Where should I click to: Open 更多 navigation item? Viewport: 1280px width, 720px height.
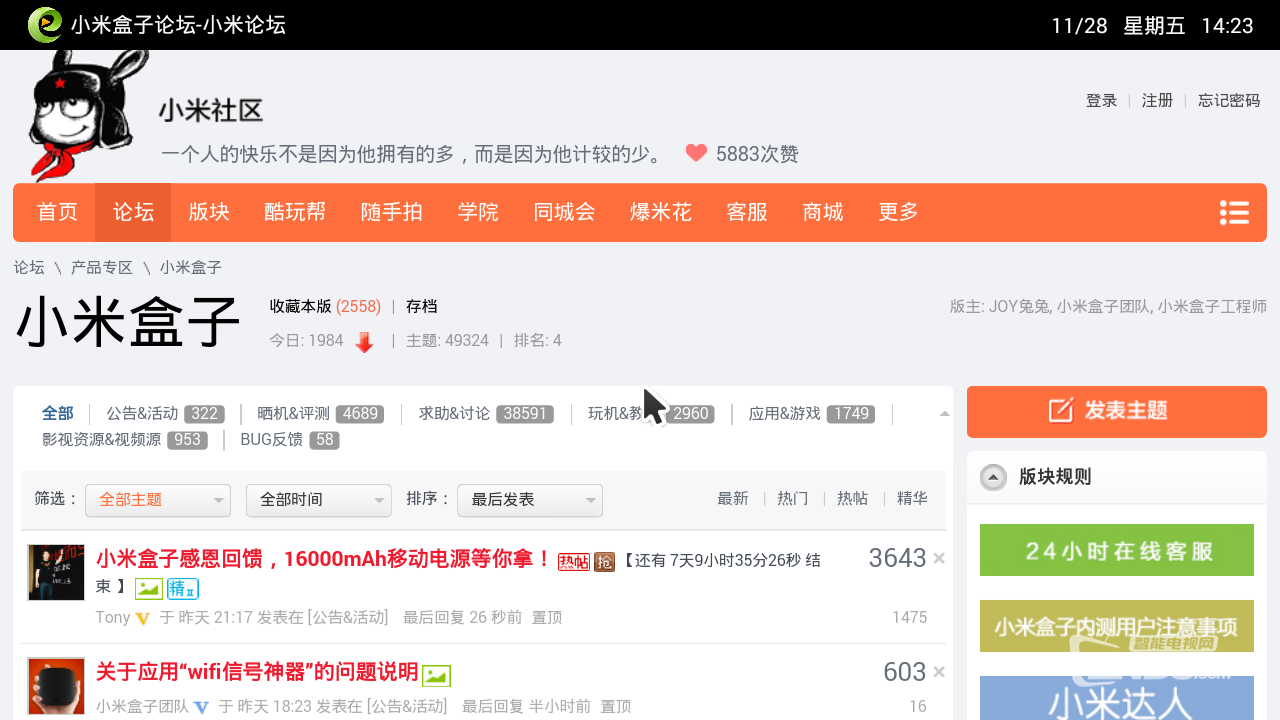coord(898,212)
